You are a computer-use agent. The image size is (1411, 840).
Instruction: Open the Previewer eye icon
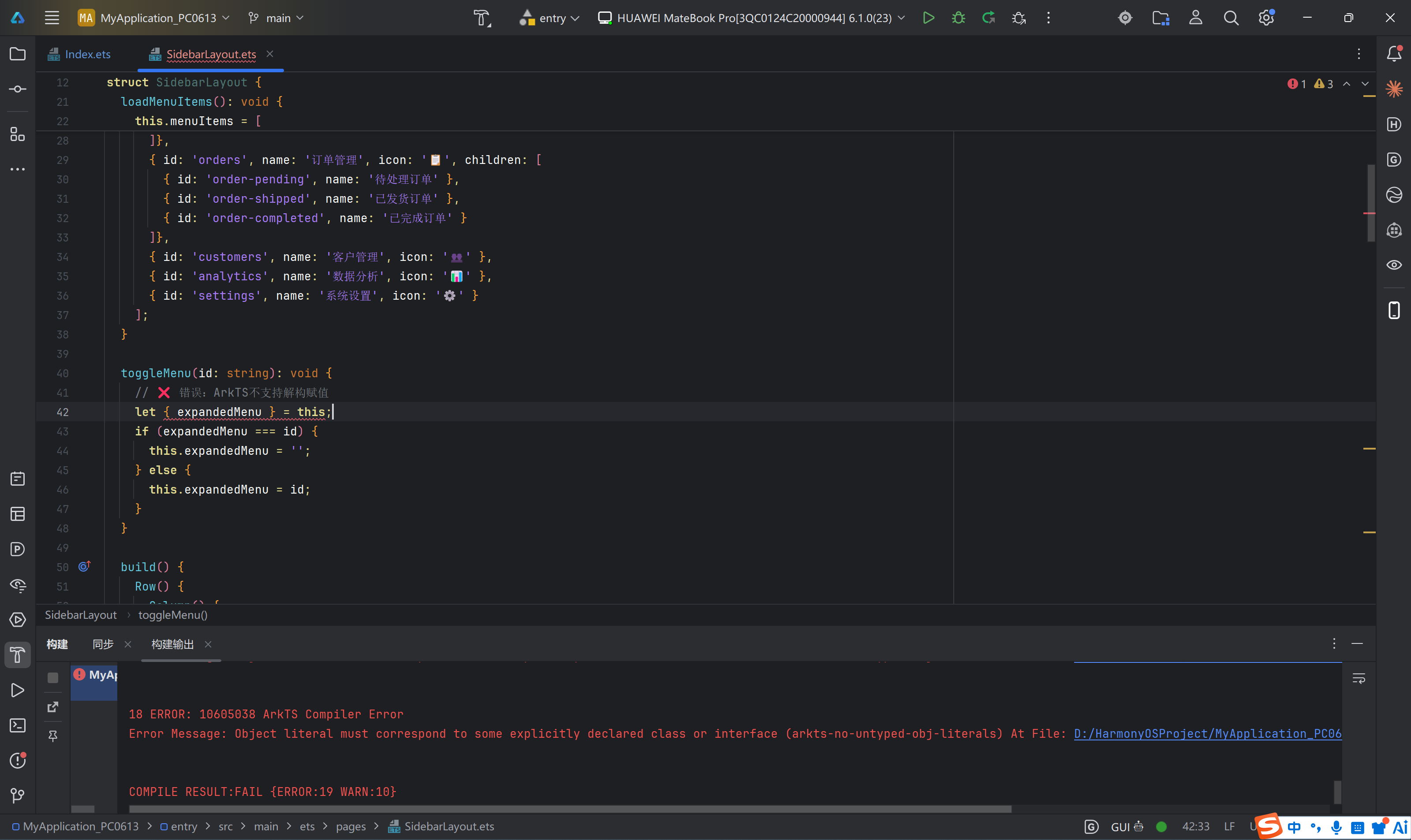[x=1394, y=265]
